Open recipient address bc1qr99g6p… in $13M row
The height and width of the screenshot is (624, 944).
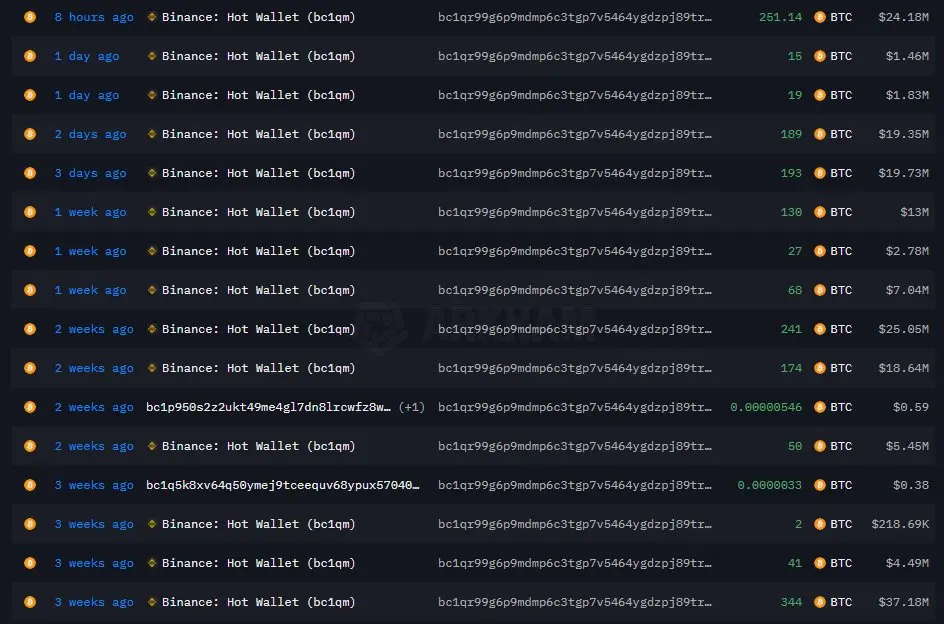pyautogui.click(x=575, y=212)
